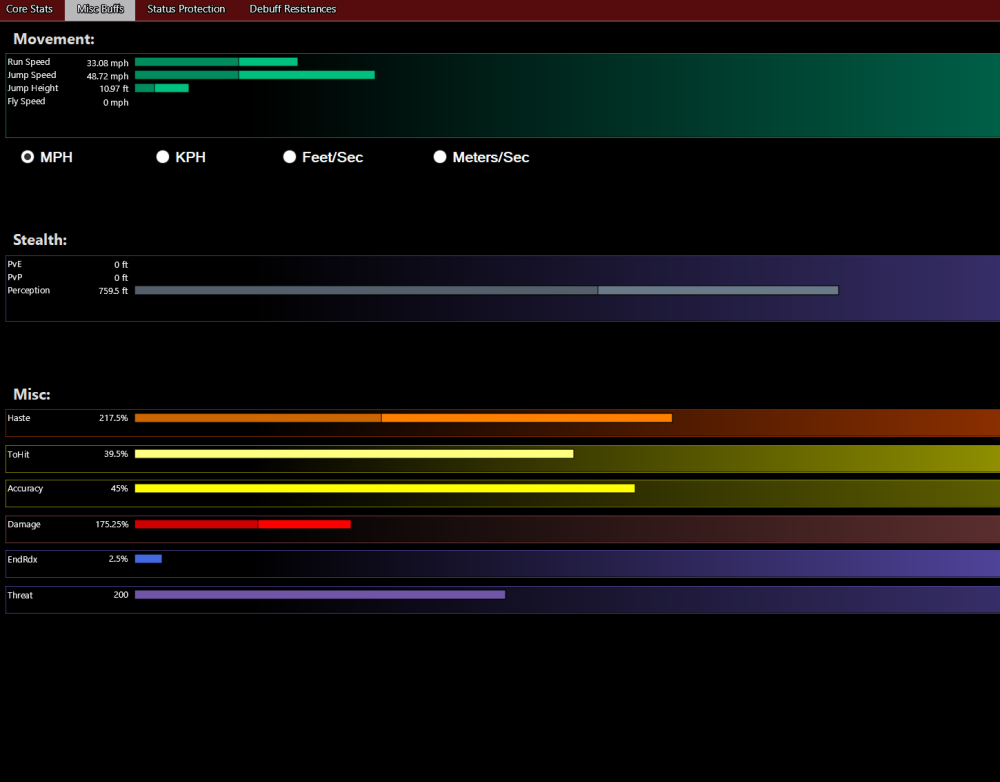This screenshot has width=1000, height=782.
Task: Click the bright yellow Accuracy bar
Action: pos(384,489)
